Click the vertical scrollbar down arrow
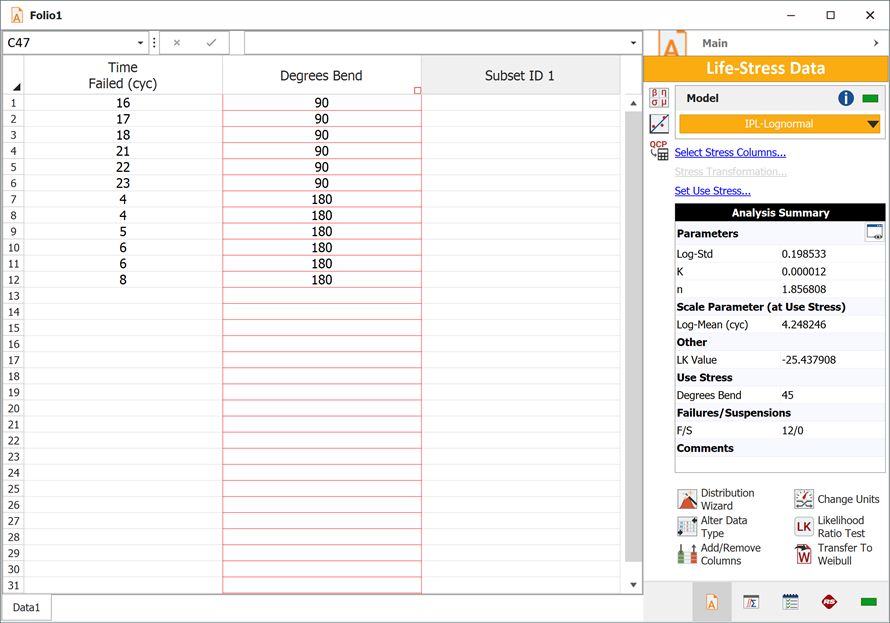Image resolution: width=890 pixels, height=623 pixels. coord(633,584)
